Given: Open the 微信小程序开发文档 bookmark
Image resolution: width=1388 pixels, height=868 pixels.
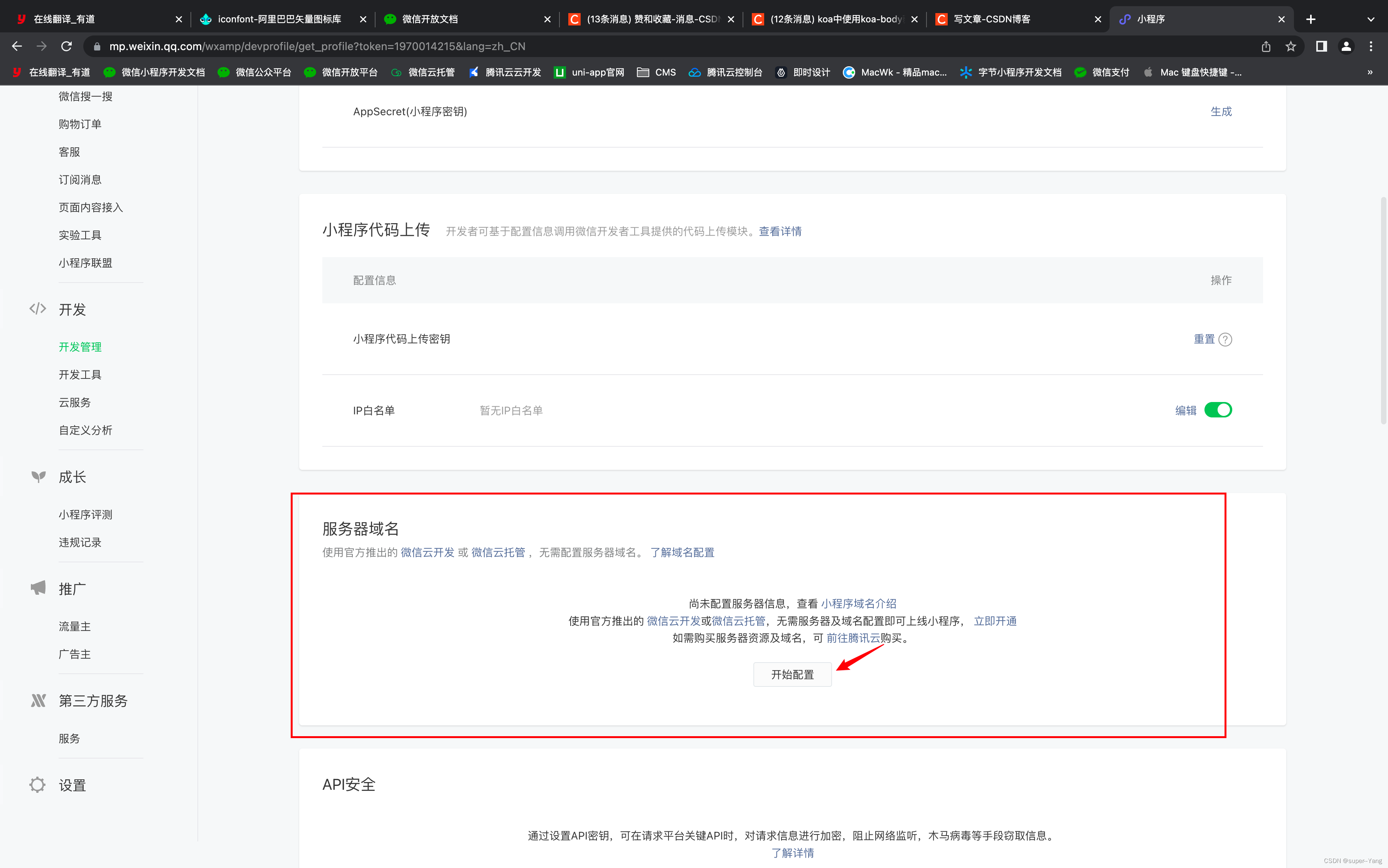Looking at the screenshot, I should 154,72.
